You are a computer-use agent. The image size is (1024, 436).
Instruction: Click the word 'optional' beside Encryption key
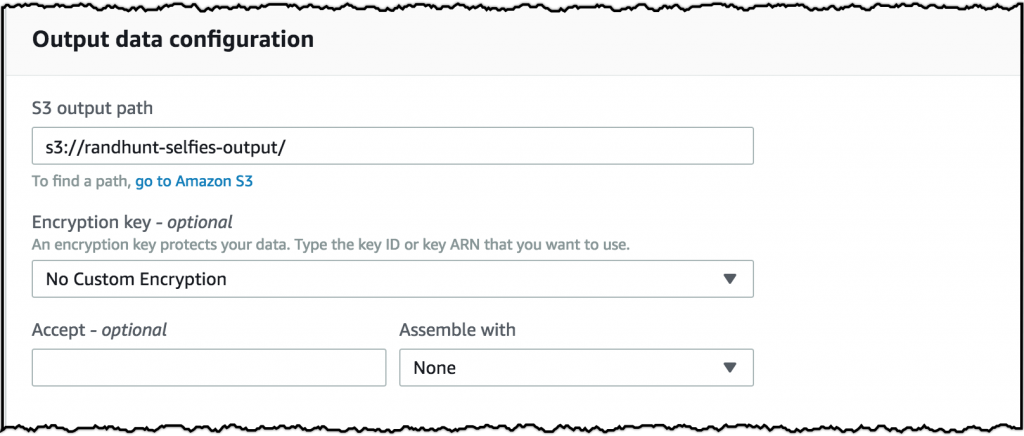200,222
